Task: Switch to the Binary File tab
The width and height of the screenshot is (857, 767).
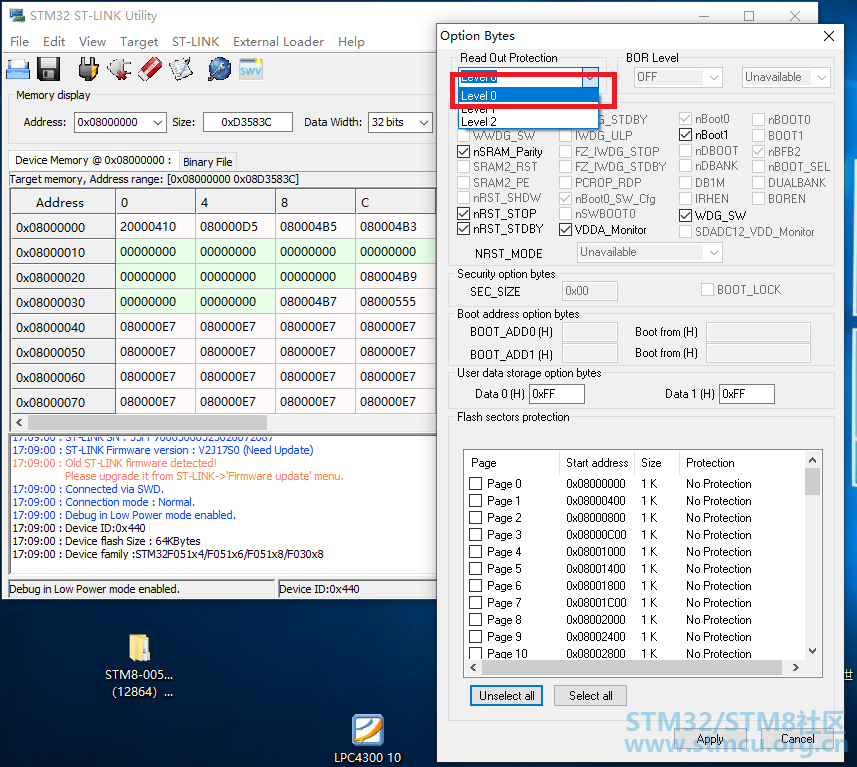Action: click(x=208, y=162)
